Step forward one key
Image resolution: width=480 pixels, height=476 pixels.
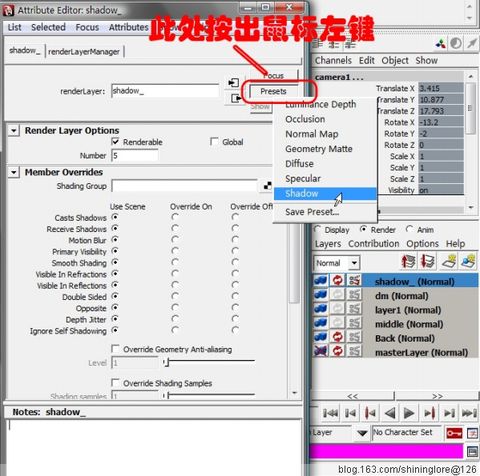[429, 413]
